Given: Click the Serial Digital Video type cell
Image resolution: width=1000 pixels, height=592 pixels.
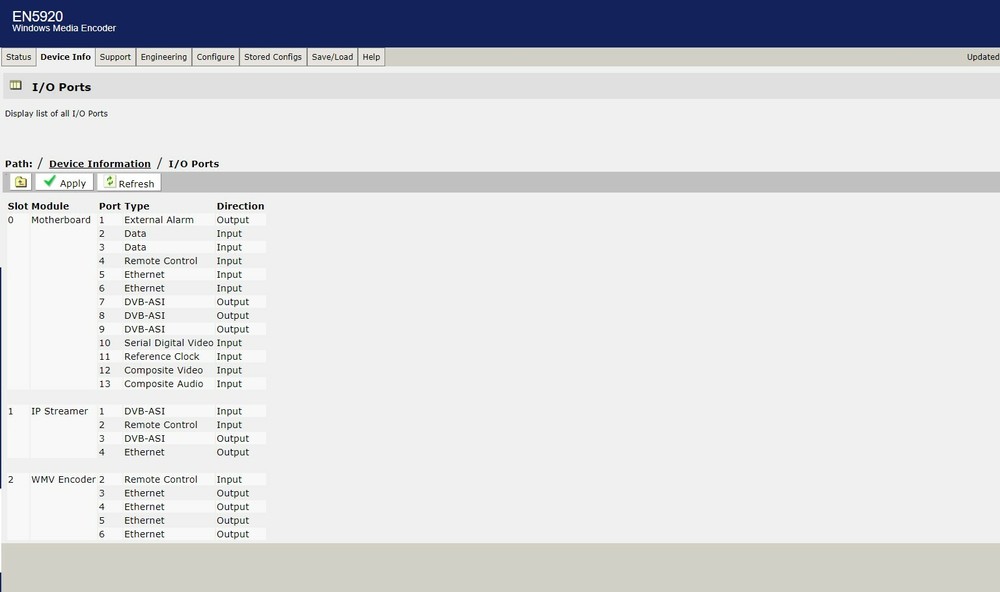Looking at the screenshot, I should pyautogui.click(x=169, y=343).
